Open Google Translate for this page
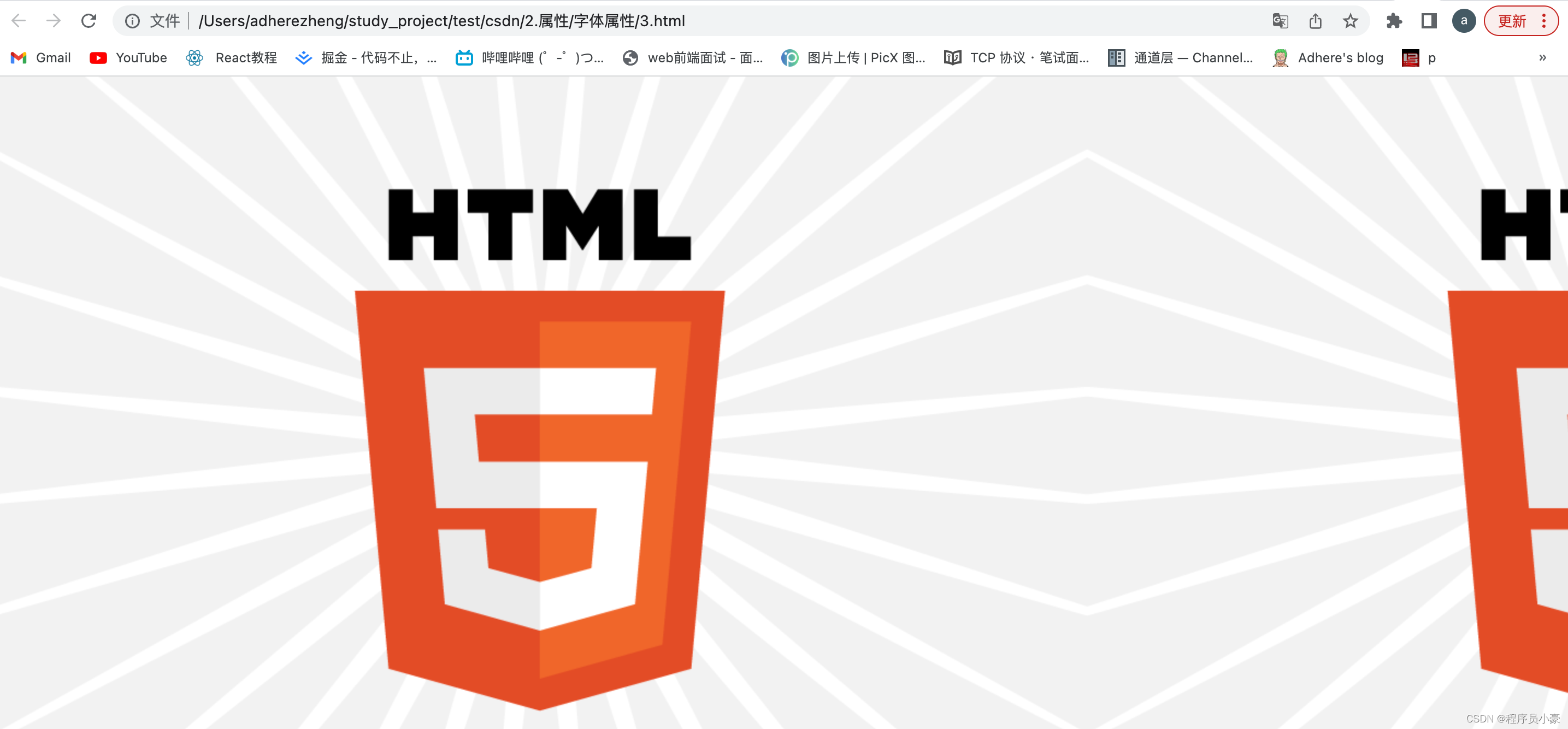 [1280, 21]
